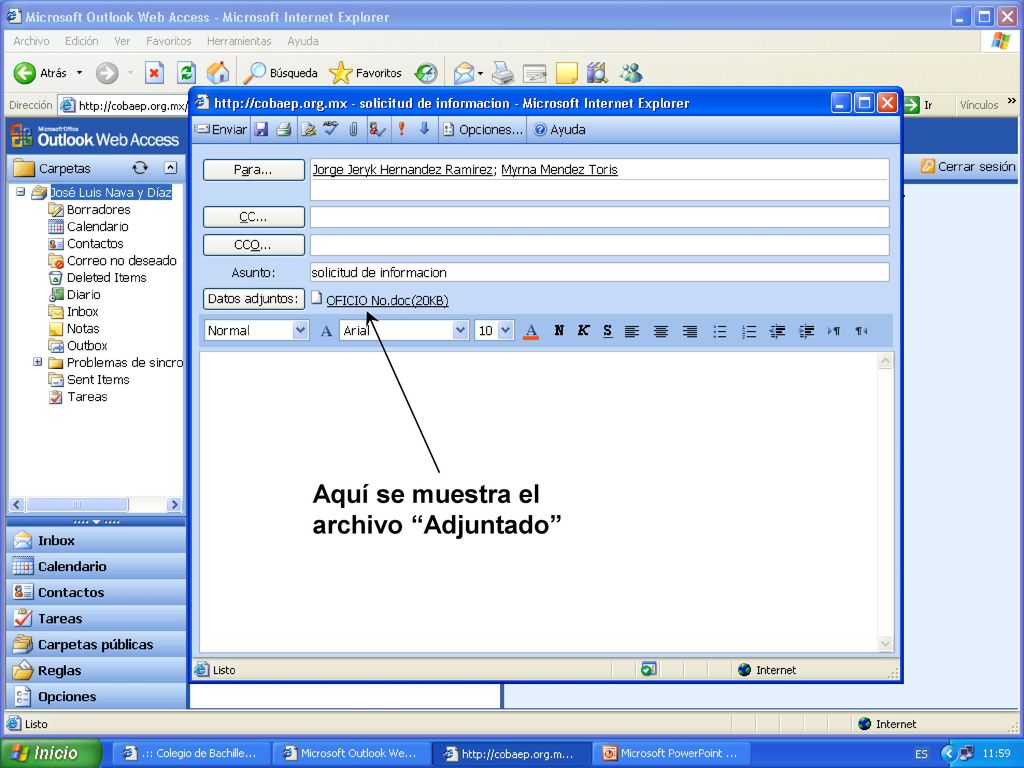
Task: Set right-to-left text direction
Action: point(862,331)
